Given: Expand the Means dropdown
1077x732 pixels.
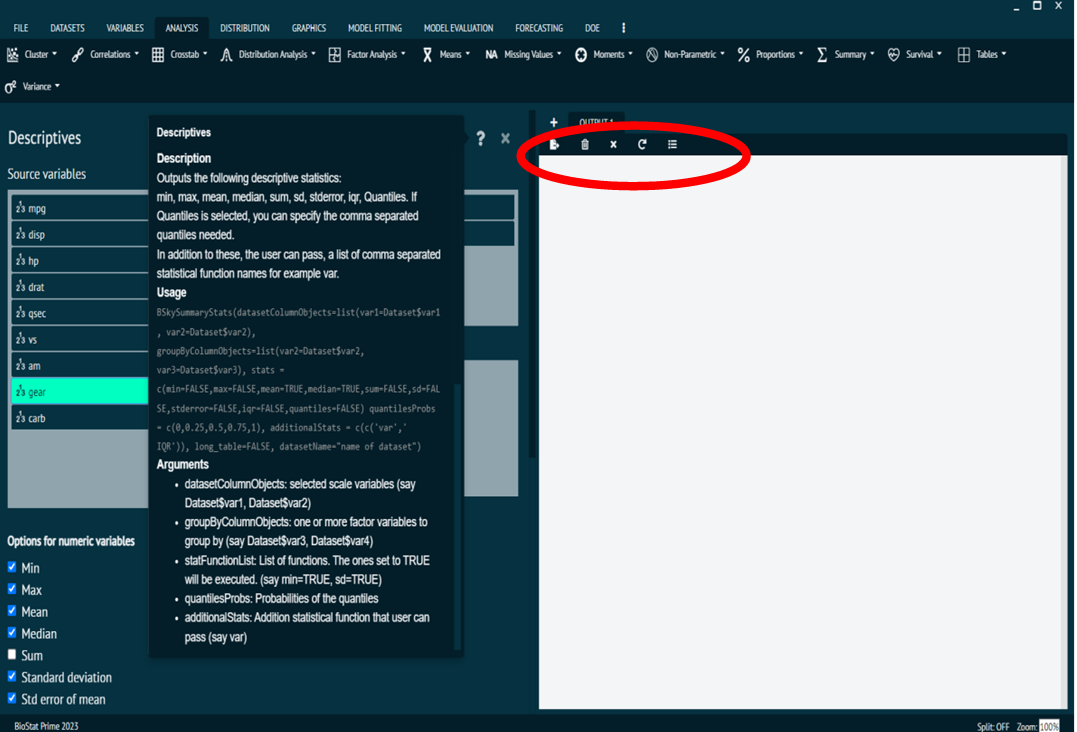Looking at the screenshot, I should coord(467,54).
